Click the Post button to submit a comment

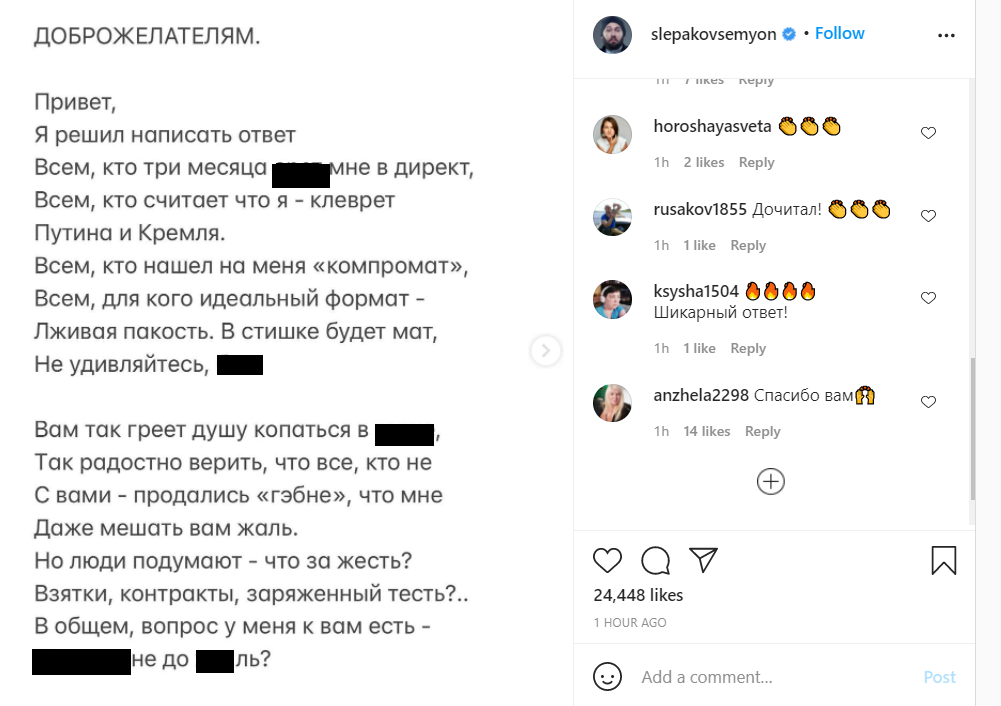(x=939, y=677)
